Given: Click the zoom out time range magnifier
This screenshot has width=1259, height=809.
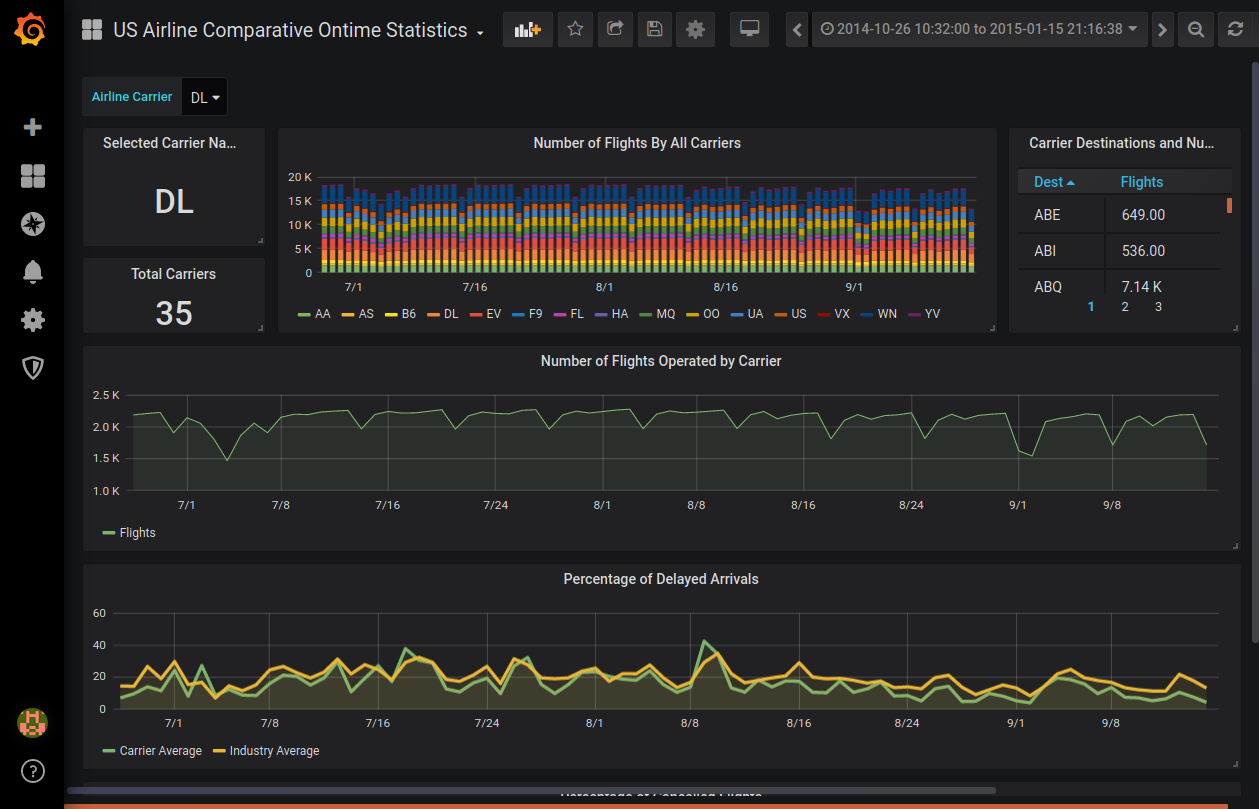Looking at the screenshot, I should [x=1196, y=29].
